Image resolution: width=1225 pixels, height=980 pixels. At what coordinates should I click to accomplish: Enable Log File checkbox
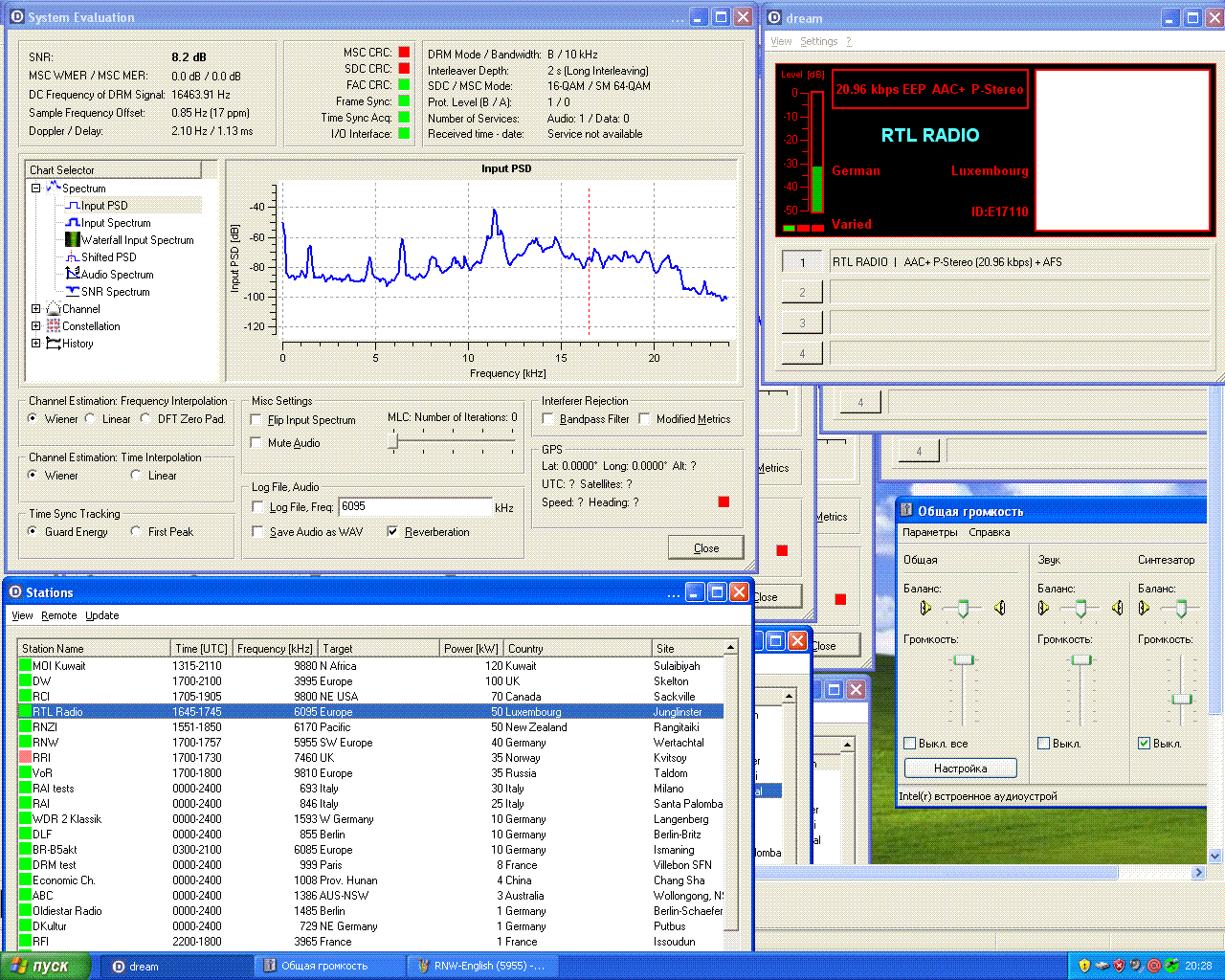[x=256, y=507]
